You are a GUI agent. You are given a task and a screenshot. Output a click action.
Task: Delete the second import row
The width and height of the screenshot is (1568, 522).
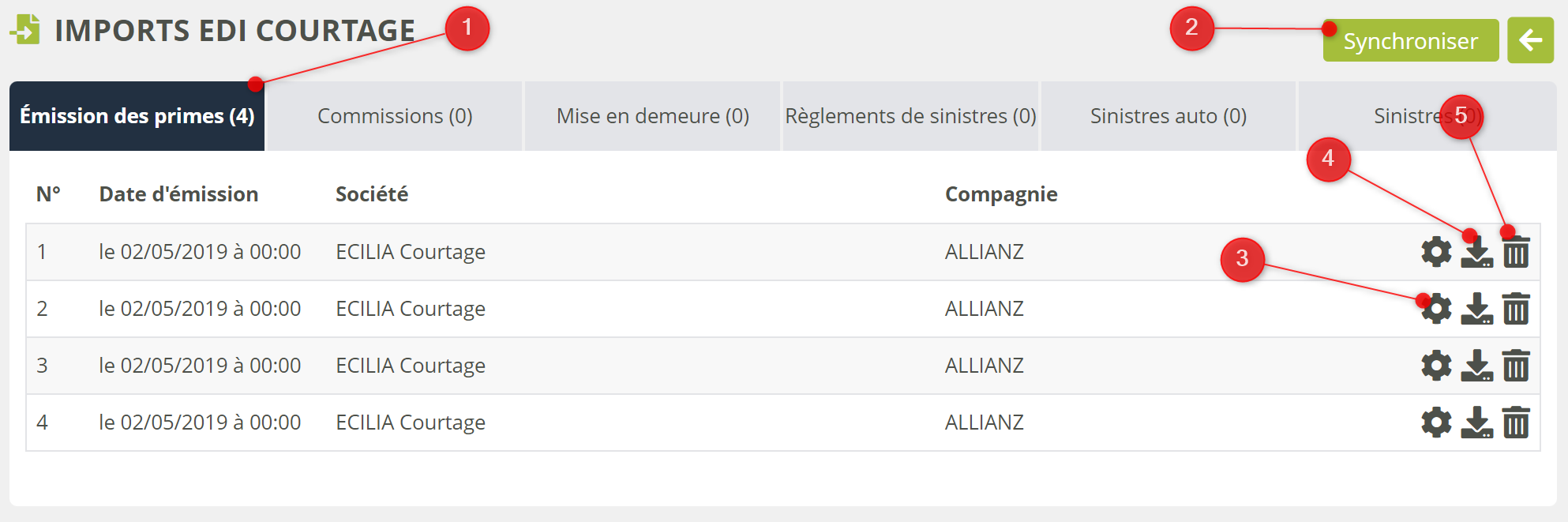[1516, 309]
